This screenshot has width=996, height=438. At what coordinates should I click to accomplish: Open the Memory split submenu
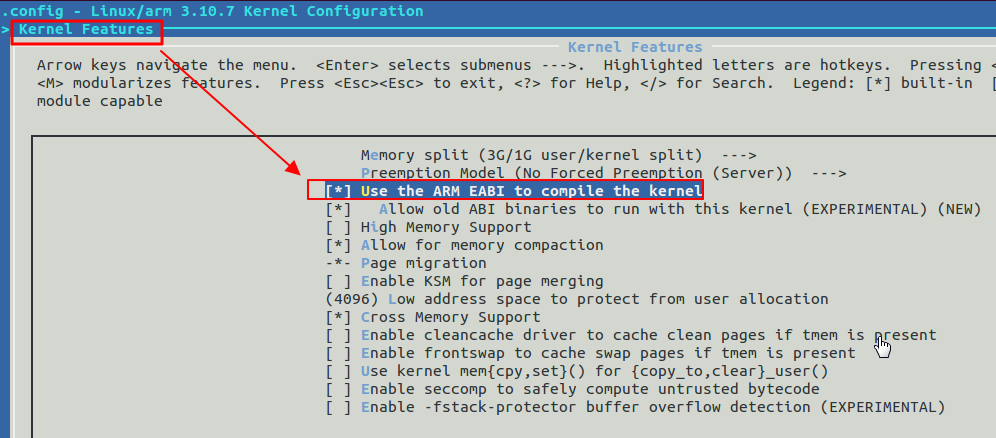pos(558,155)
